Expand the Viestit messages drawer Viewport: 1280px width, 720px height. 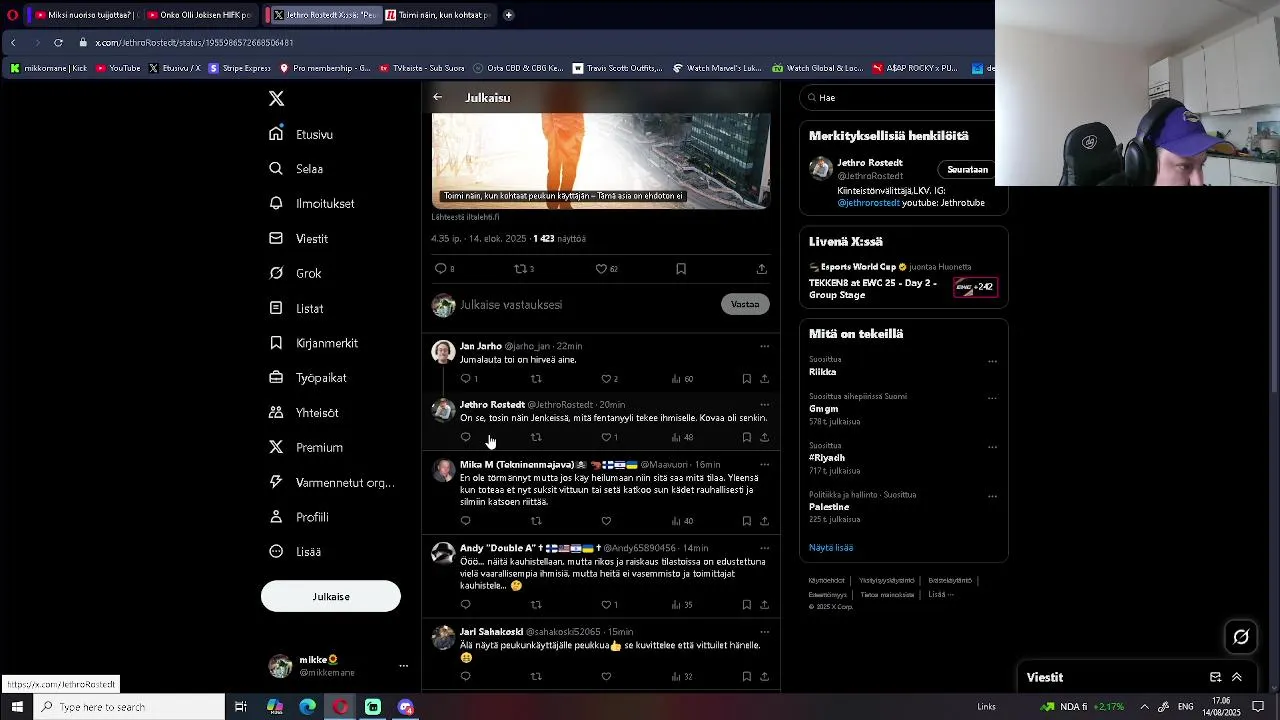1237,677
